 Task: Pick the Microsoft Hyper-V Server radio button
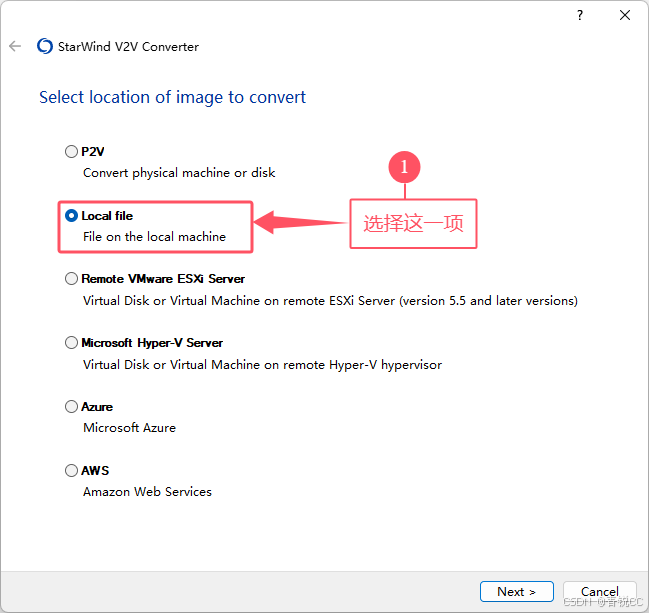71,343
